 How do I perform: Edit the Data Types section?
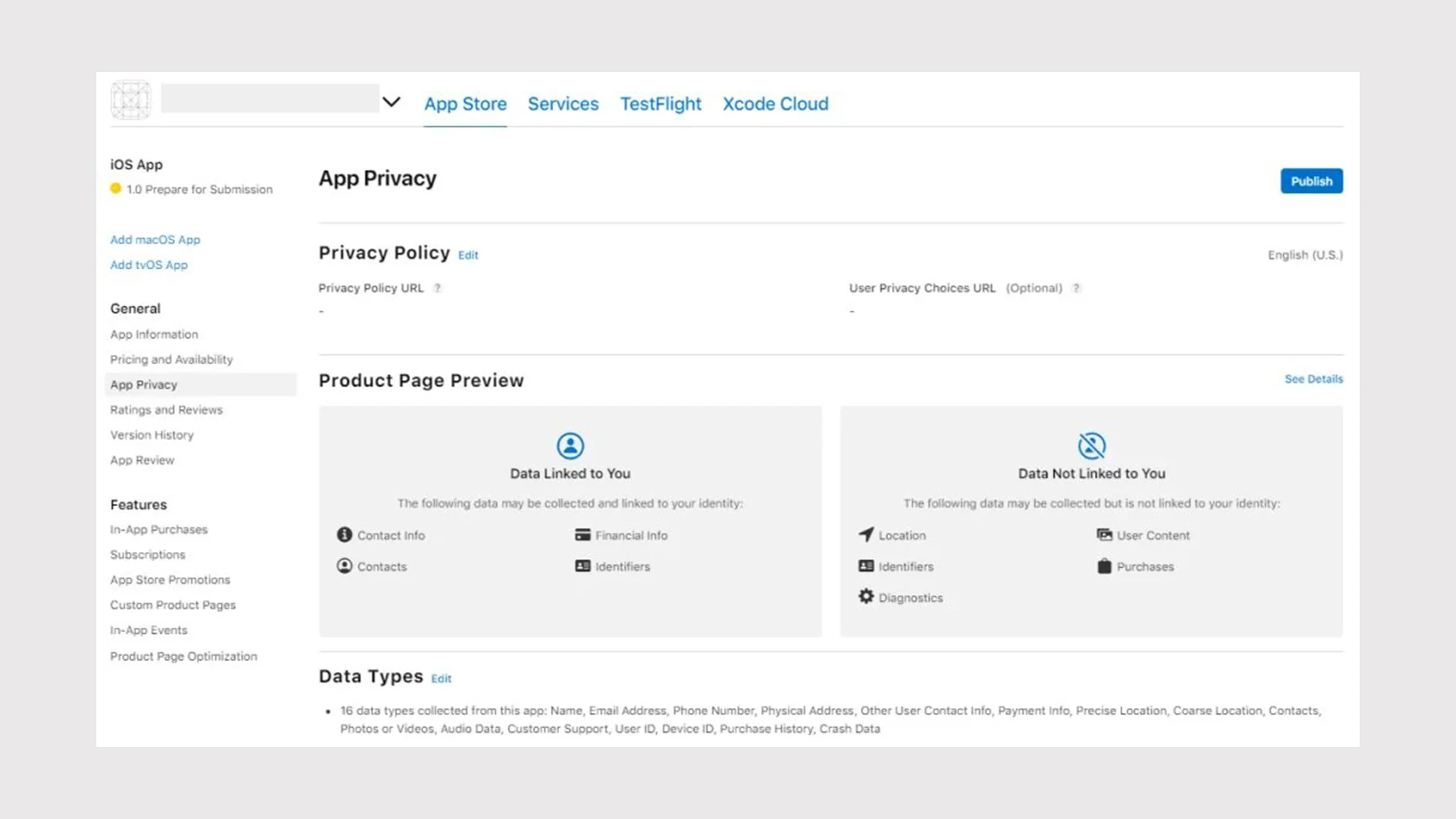pos(441,679)
